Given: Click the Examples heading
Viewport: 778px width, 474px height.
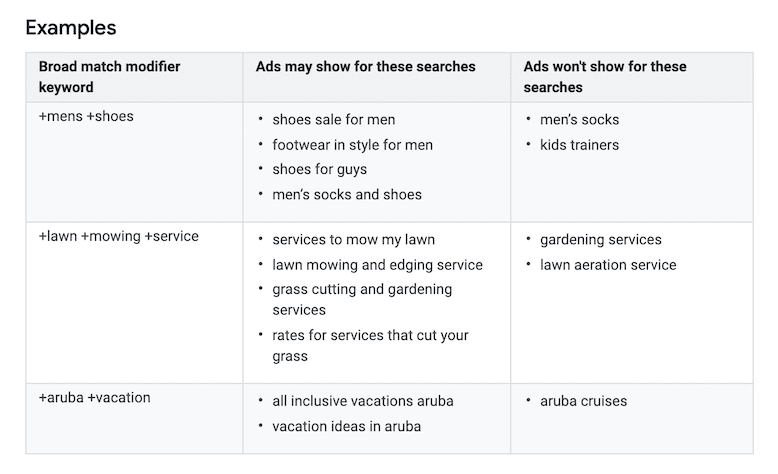Looking at the screenshot, I should coord(70,28).
